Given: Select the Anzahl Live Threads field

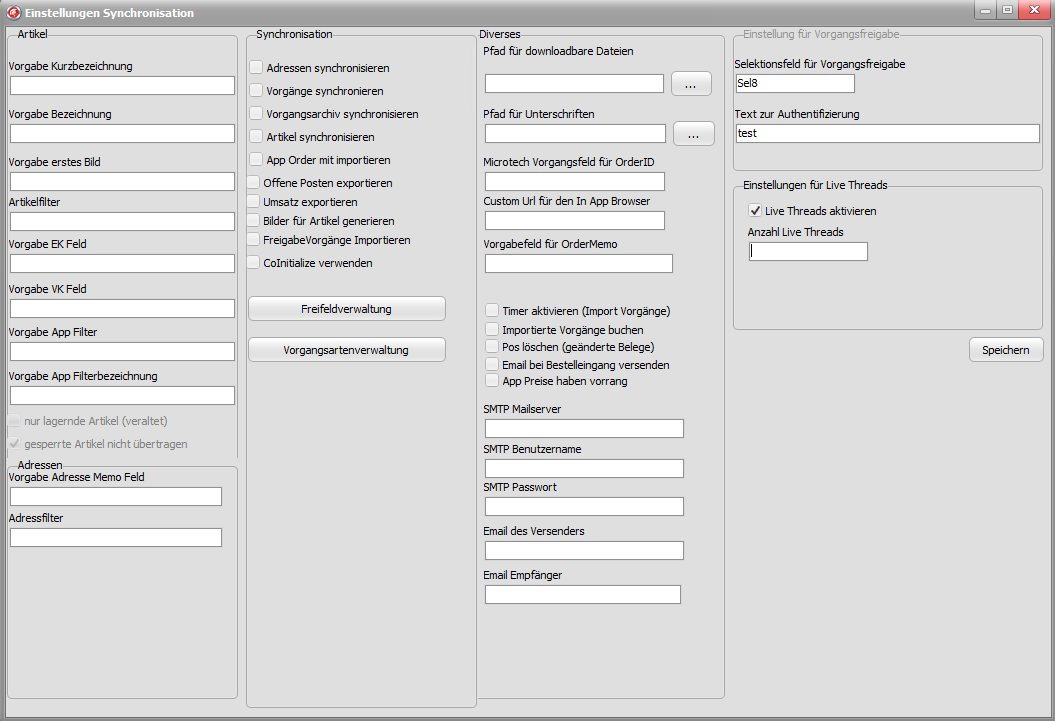Looking at the screenshot, I should pos(808,252).
